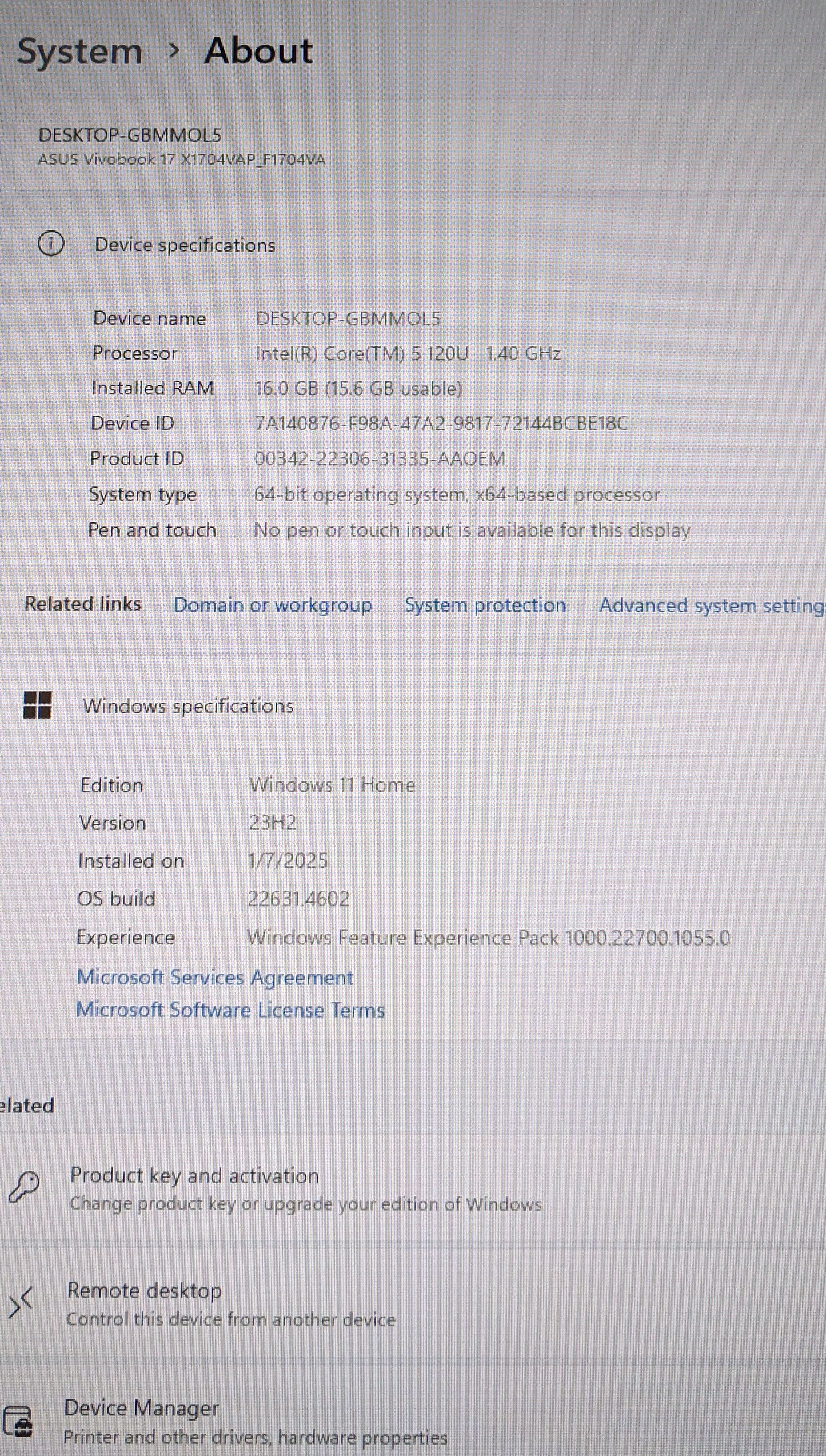Click the Device Manager toolbox icon
This screenshot has width=826, height=1456.
tap(18, 1421)
